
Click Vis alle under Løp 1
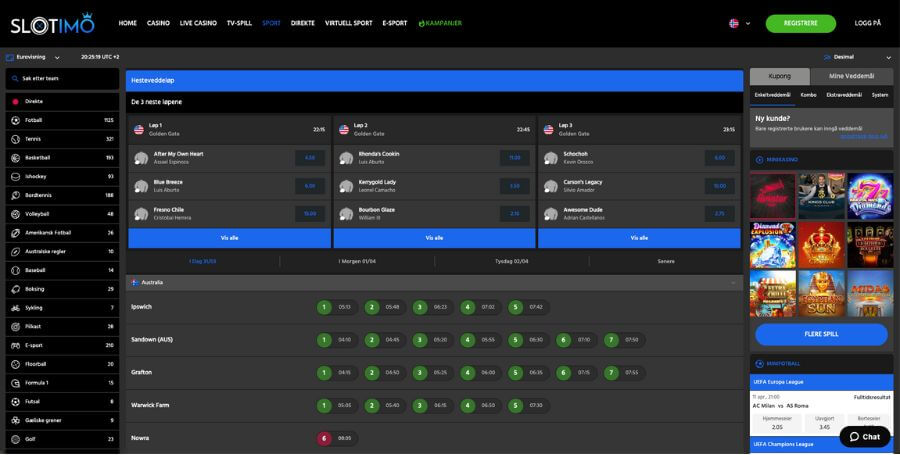point(230,238)
